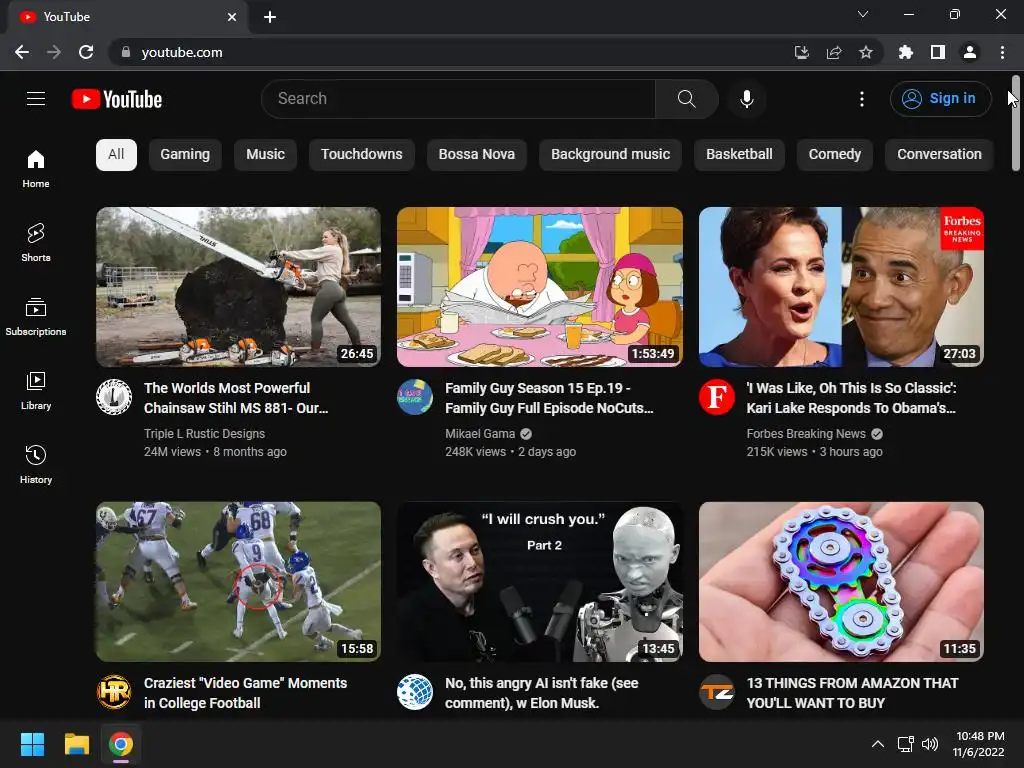Open 13 Things From Amazon title
Image resolution: width=1024 pixels, height=768 pixels.
tap(852, 693)
